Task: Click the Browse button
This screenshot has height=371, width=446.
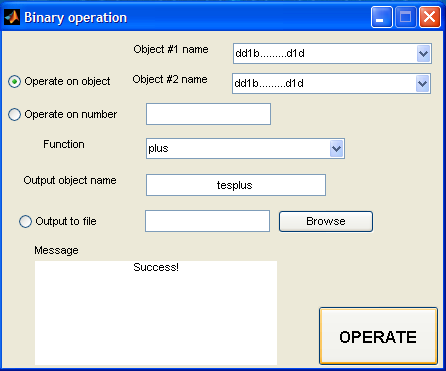Action: (x=326, y=221)
